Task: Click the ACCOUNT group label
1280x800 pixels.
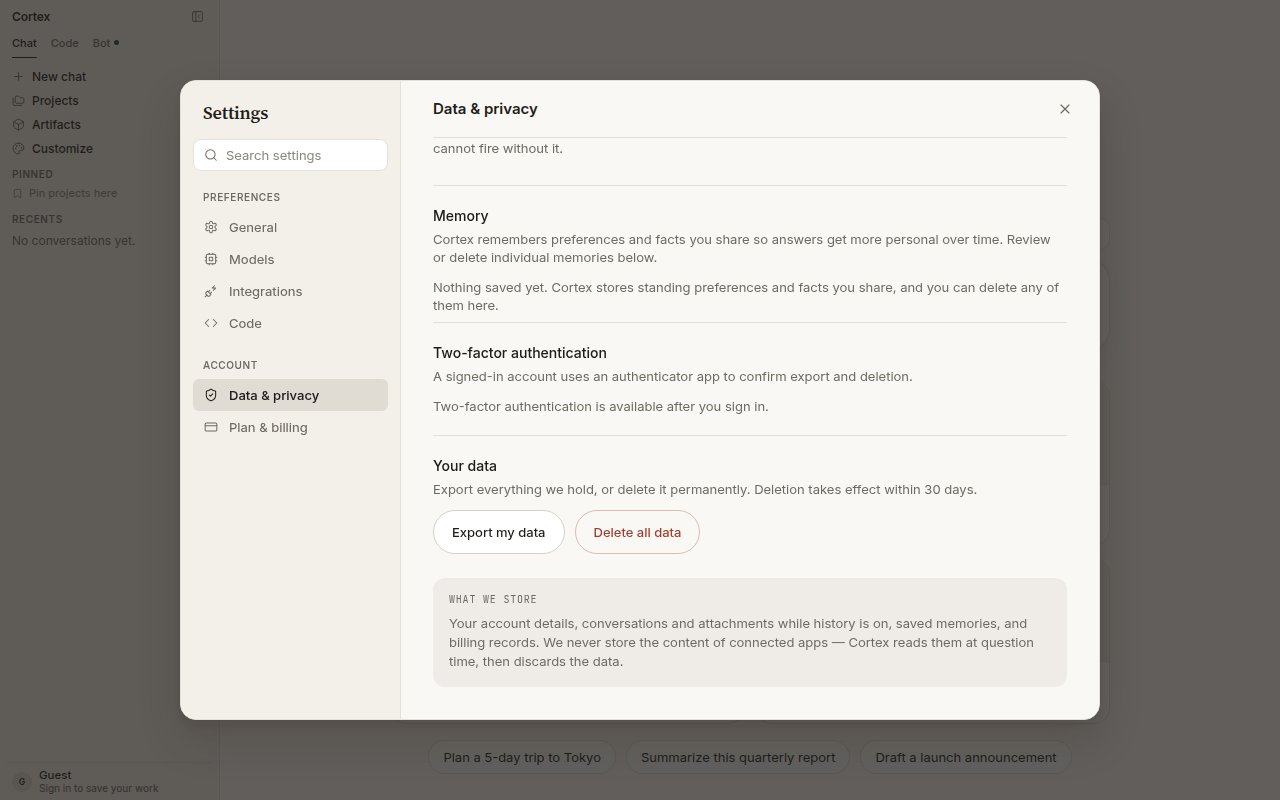Action: 230,365
